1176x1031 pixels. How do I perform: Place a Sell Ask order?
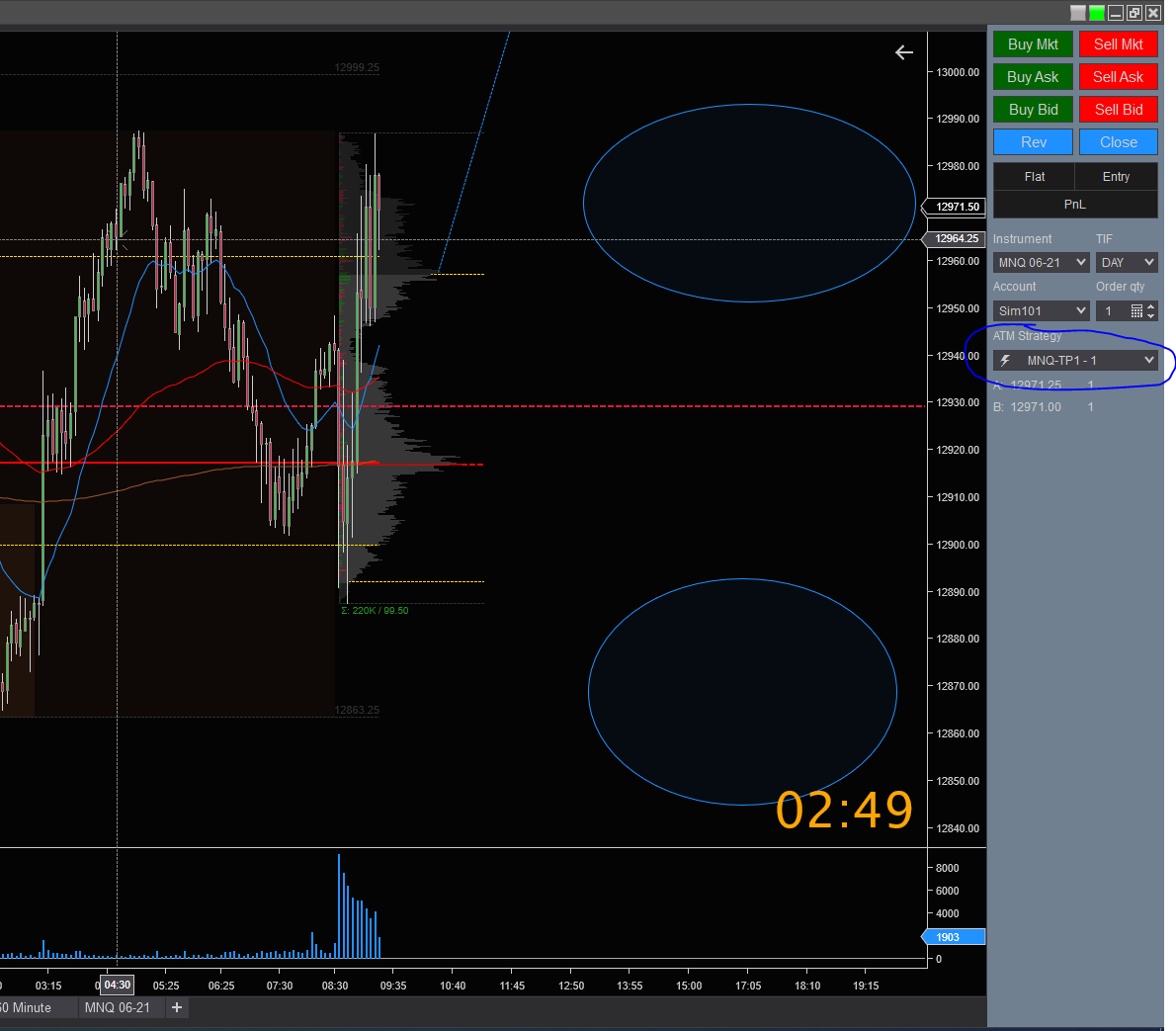point(1119,76)
